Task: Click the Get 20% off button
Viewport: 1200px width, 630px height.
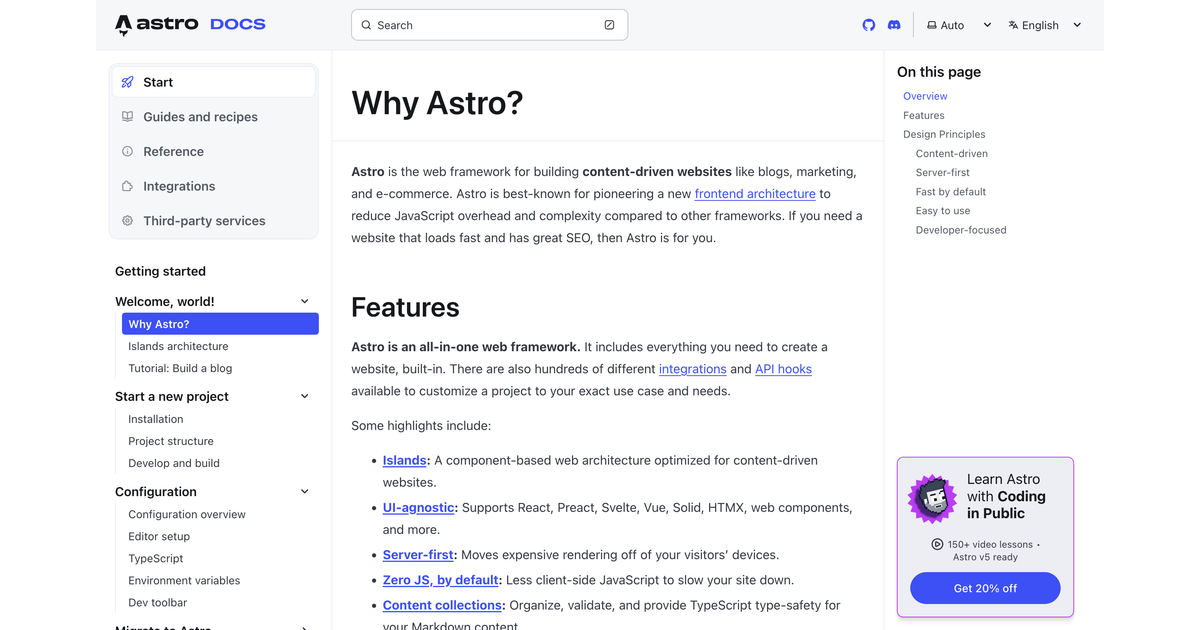Action: [985, 588]
